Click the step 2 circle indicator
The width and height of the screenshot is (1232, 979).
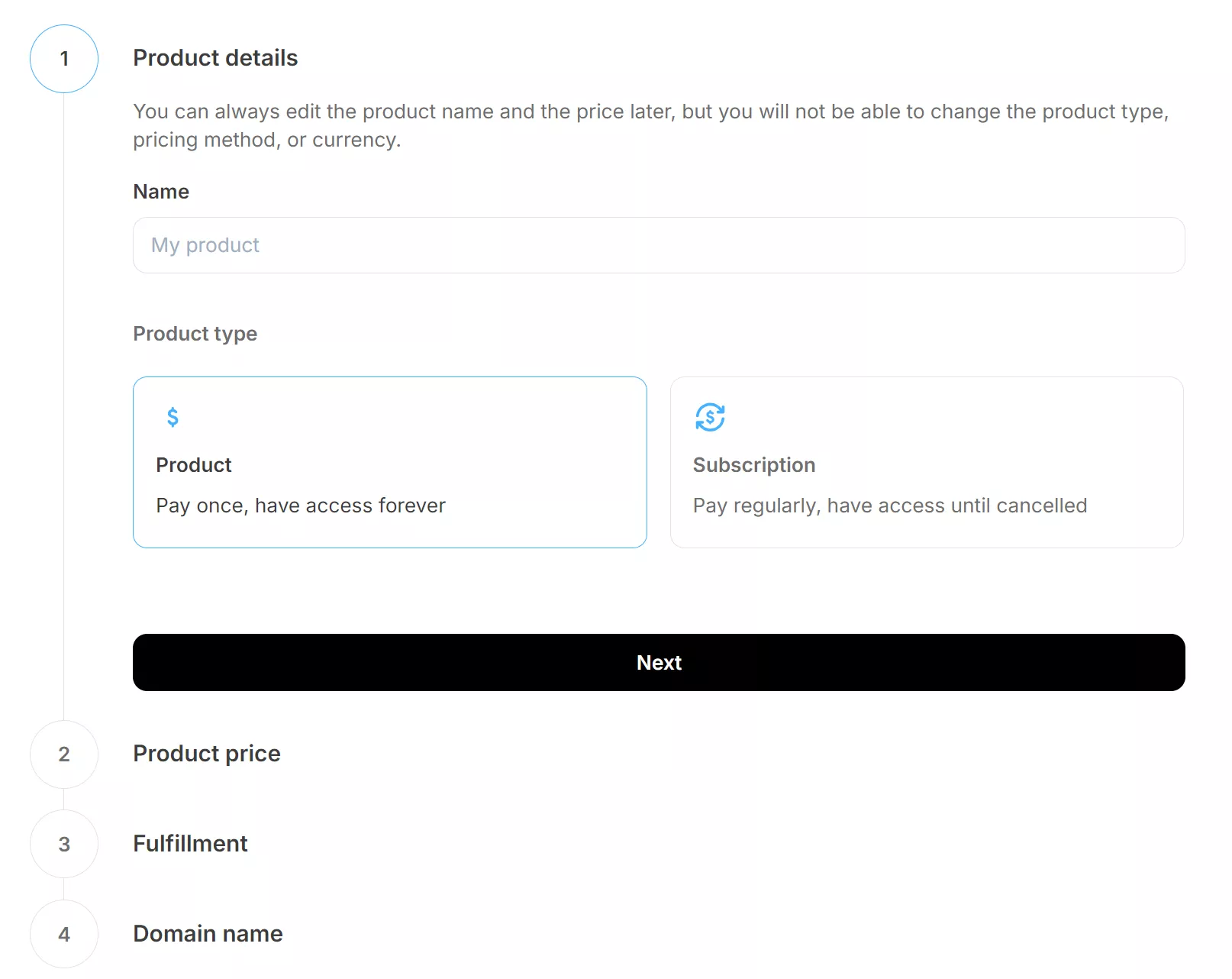pos(64,754)
